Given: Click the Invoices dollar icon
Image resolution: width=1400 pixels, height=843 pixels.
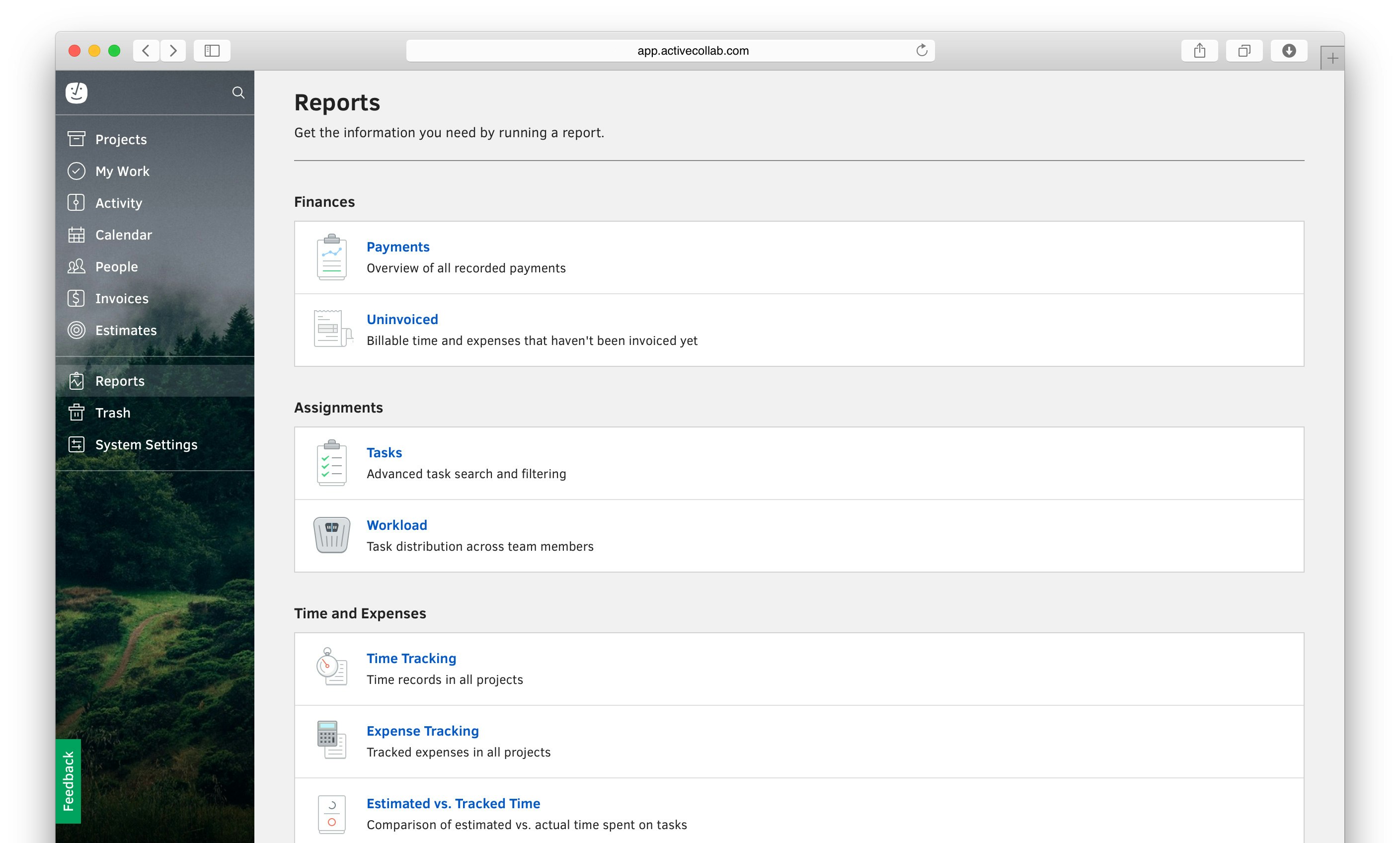Looking at the screenshot, I should (76, 298).
